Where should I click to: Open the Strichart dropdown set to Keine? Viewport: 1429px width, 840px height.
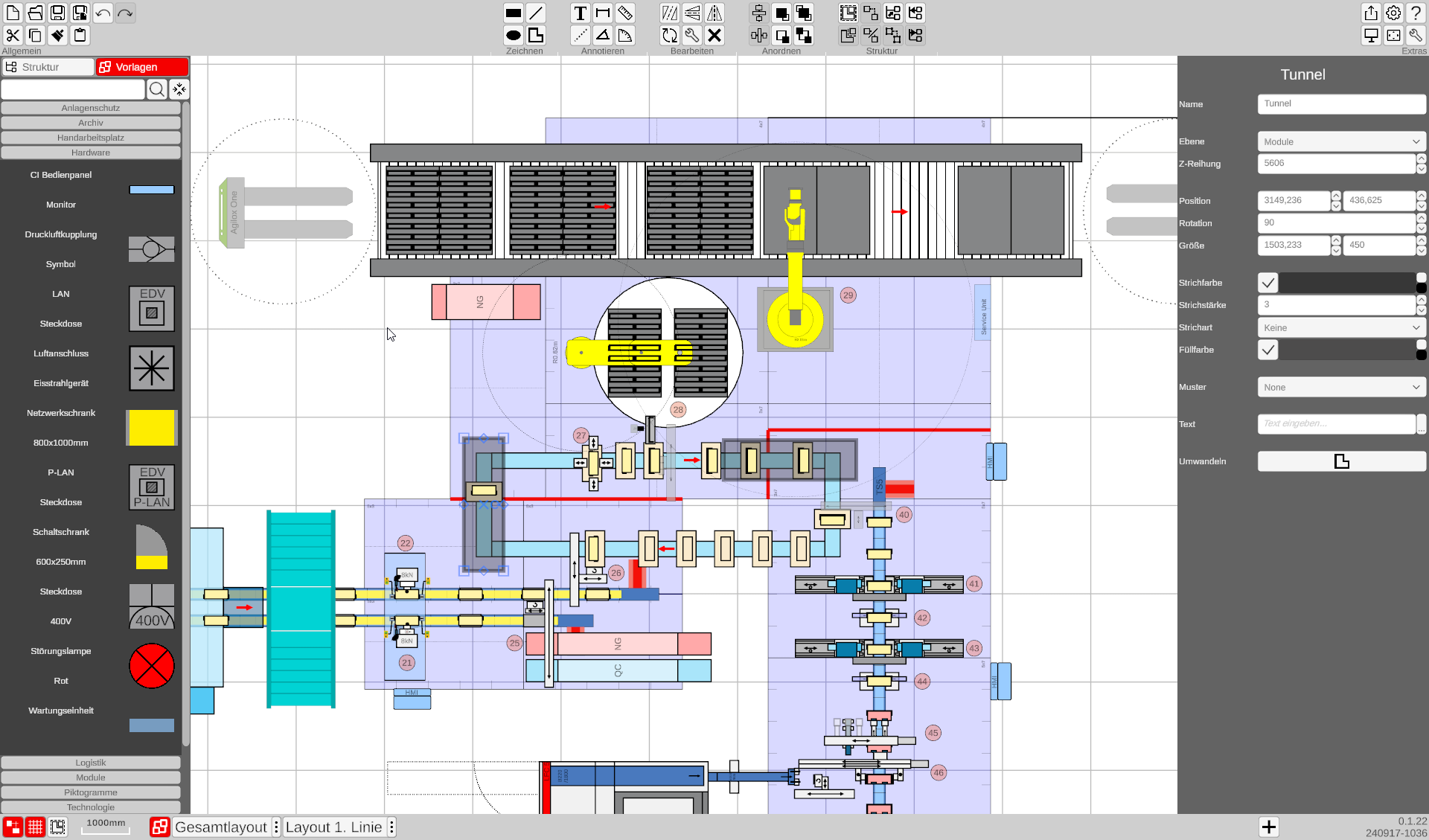point(1340,327)
